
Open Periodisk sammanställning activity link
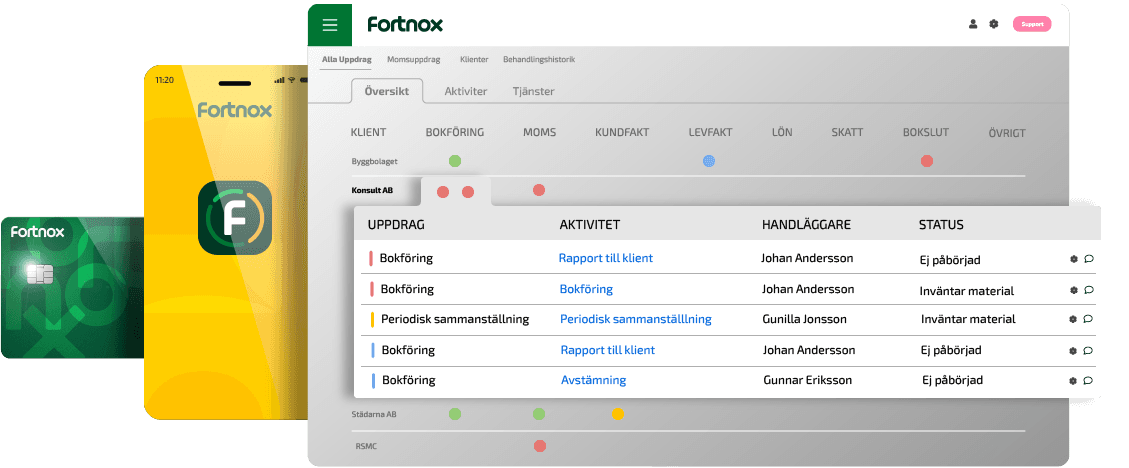coord(636,319)
